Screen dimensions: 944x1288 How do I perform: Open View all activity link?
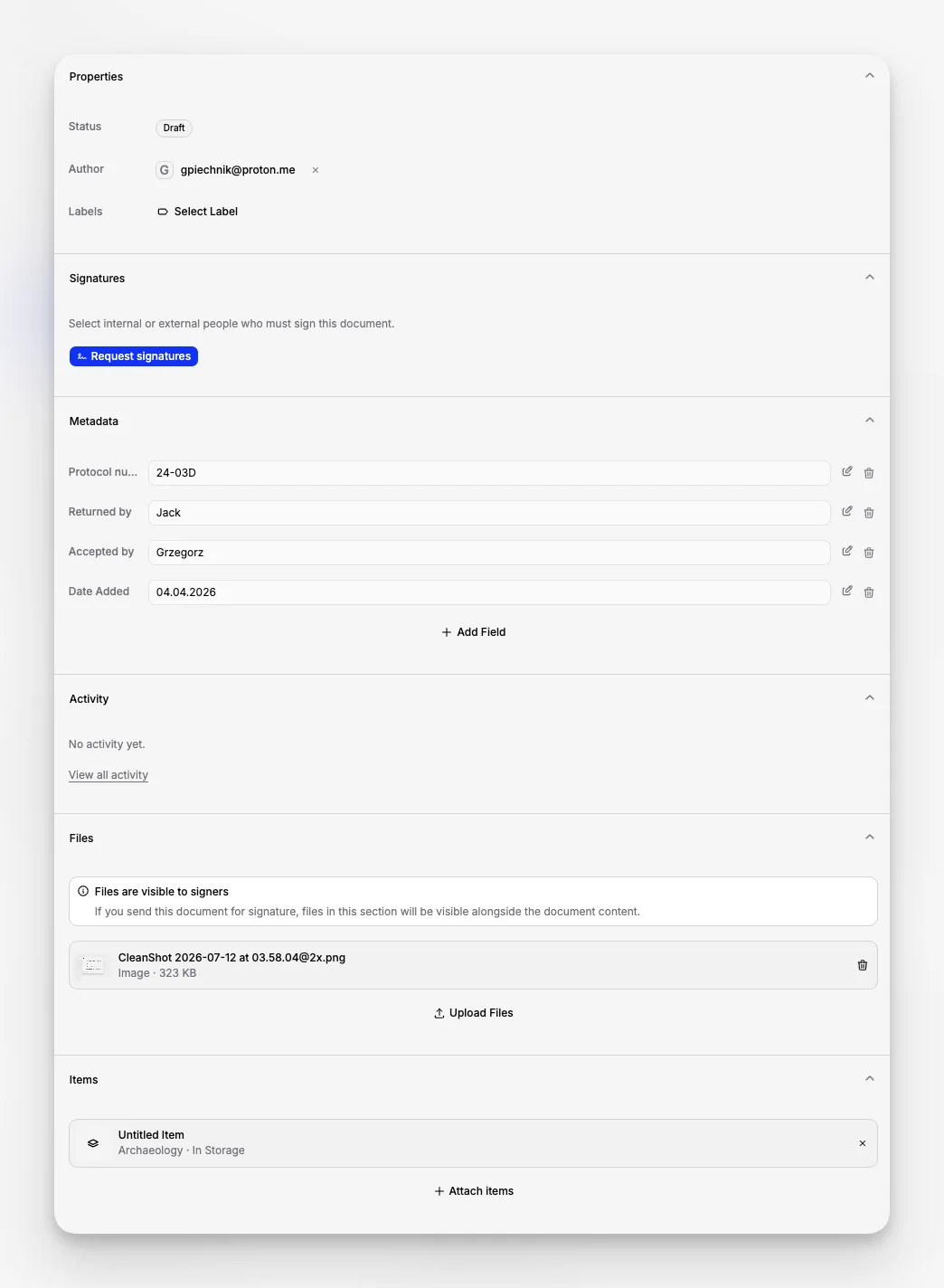coord(109,775)
